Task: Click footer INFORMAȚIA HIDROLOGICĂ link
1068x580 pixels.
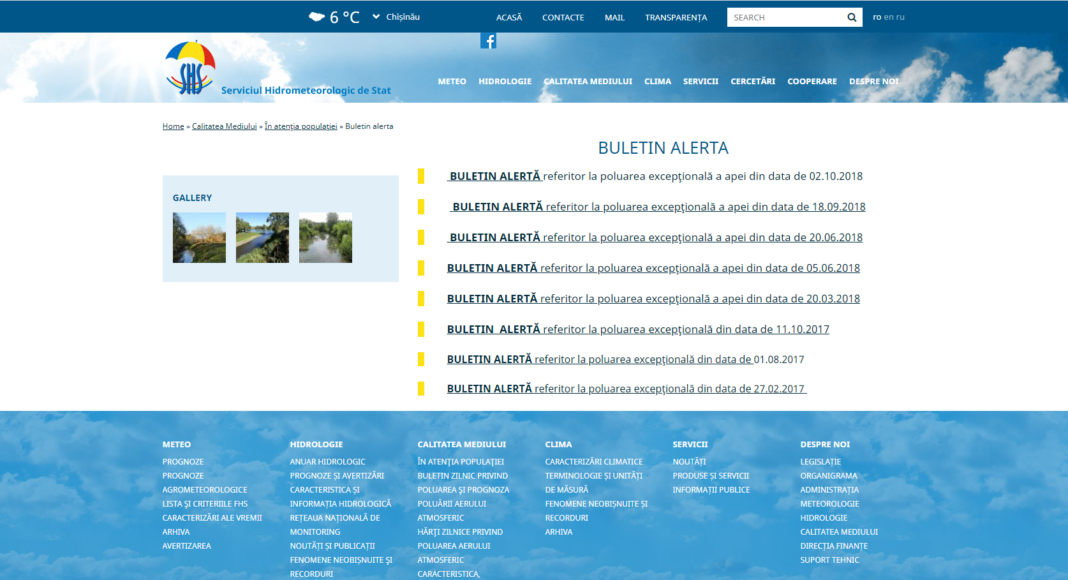Action: tap(341, 504)
